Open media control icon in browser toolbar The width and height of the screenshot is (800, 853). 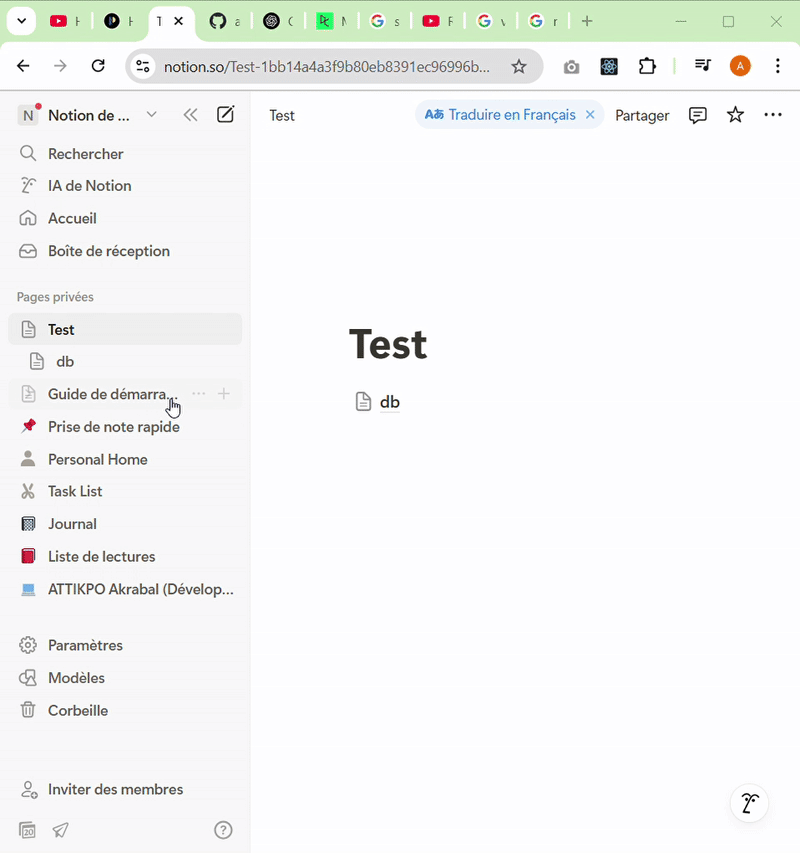click(x=702, y=66)
